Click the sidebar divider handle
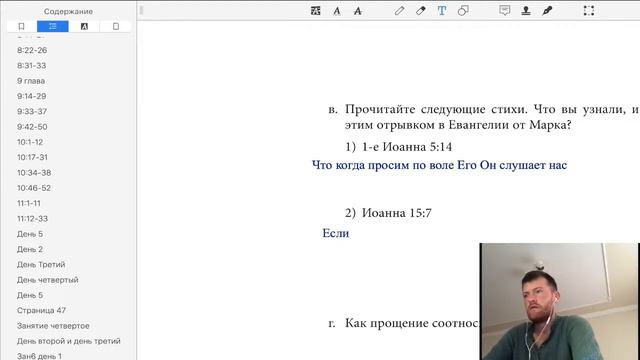The height and width of the screenshot is (360, 640). (x=141, y=11)
